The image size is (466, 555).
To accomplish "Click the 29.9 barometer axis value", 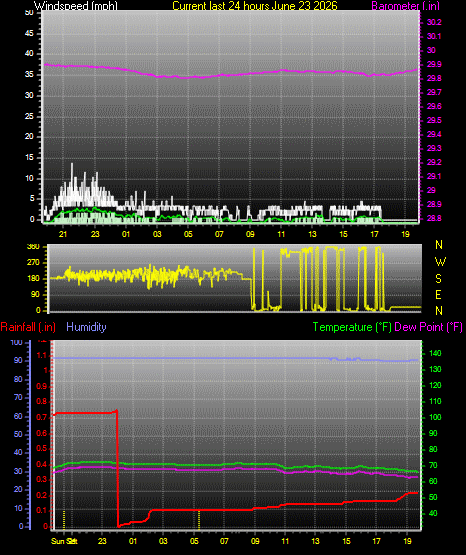I will coord(434,64).
